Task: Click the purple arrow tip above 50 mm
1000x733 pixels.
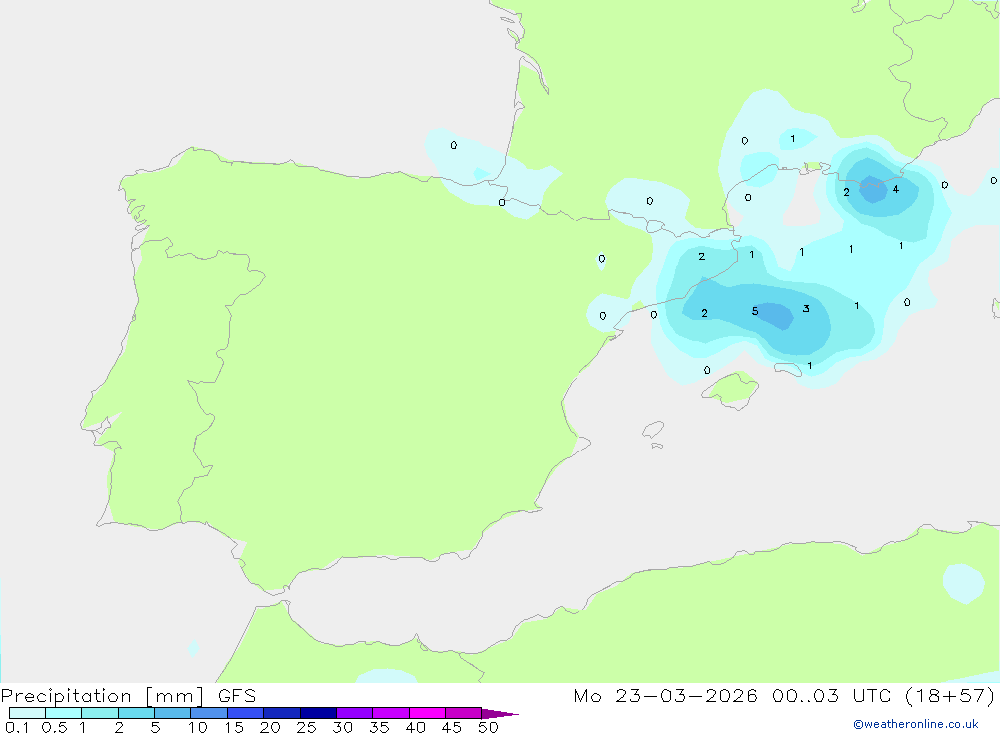Action: [499, 713]
